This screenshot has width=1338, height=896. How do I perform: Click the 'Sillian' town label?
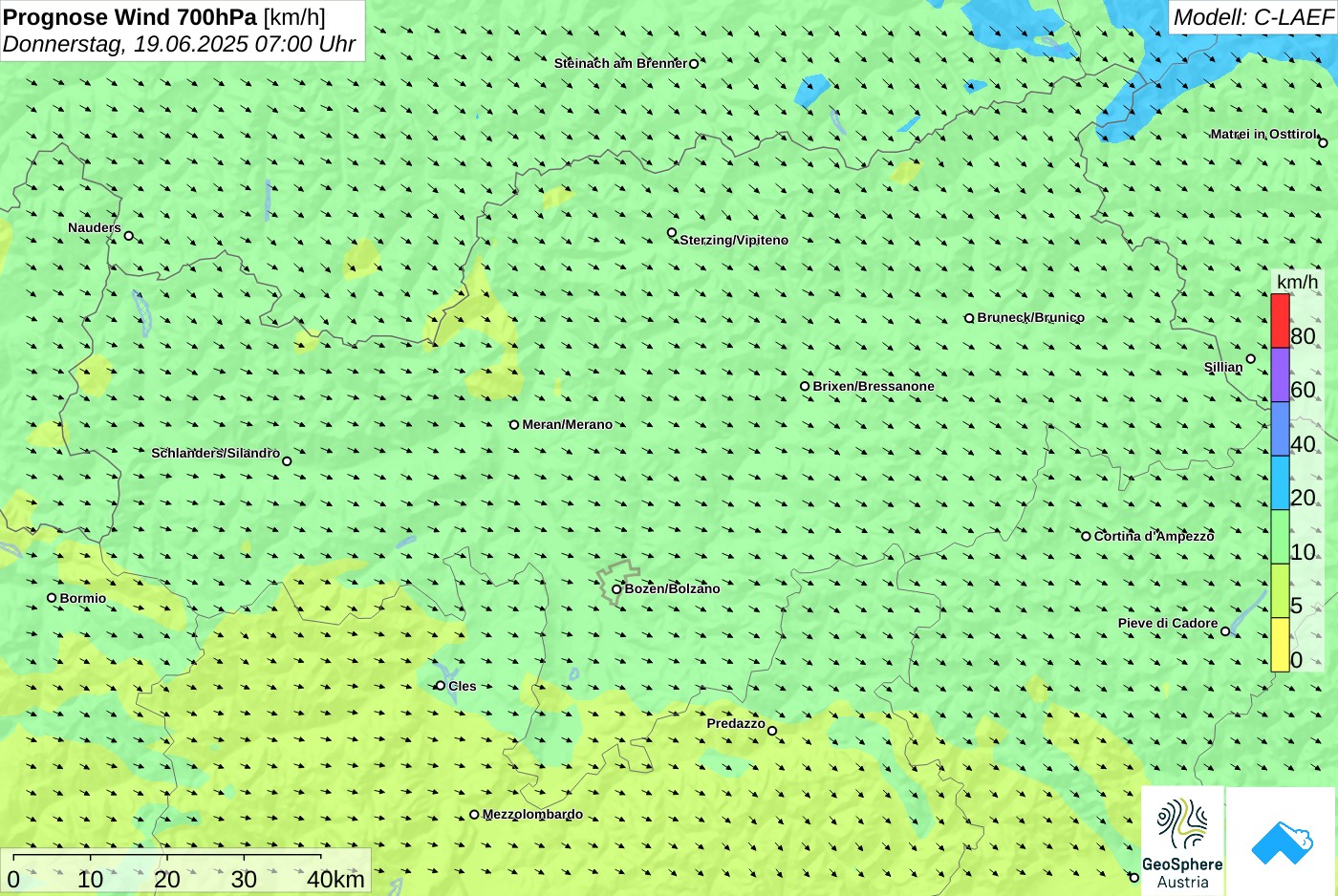point(1223,367)
